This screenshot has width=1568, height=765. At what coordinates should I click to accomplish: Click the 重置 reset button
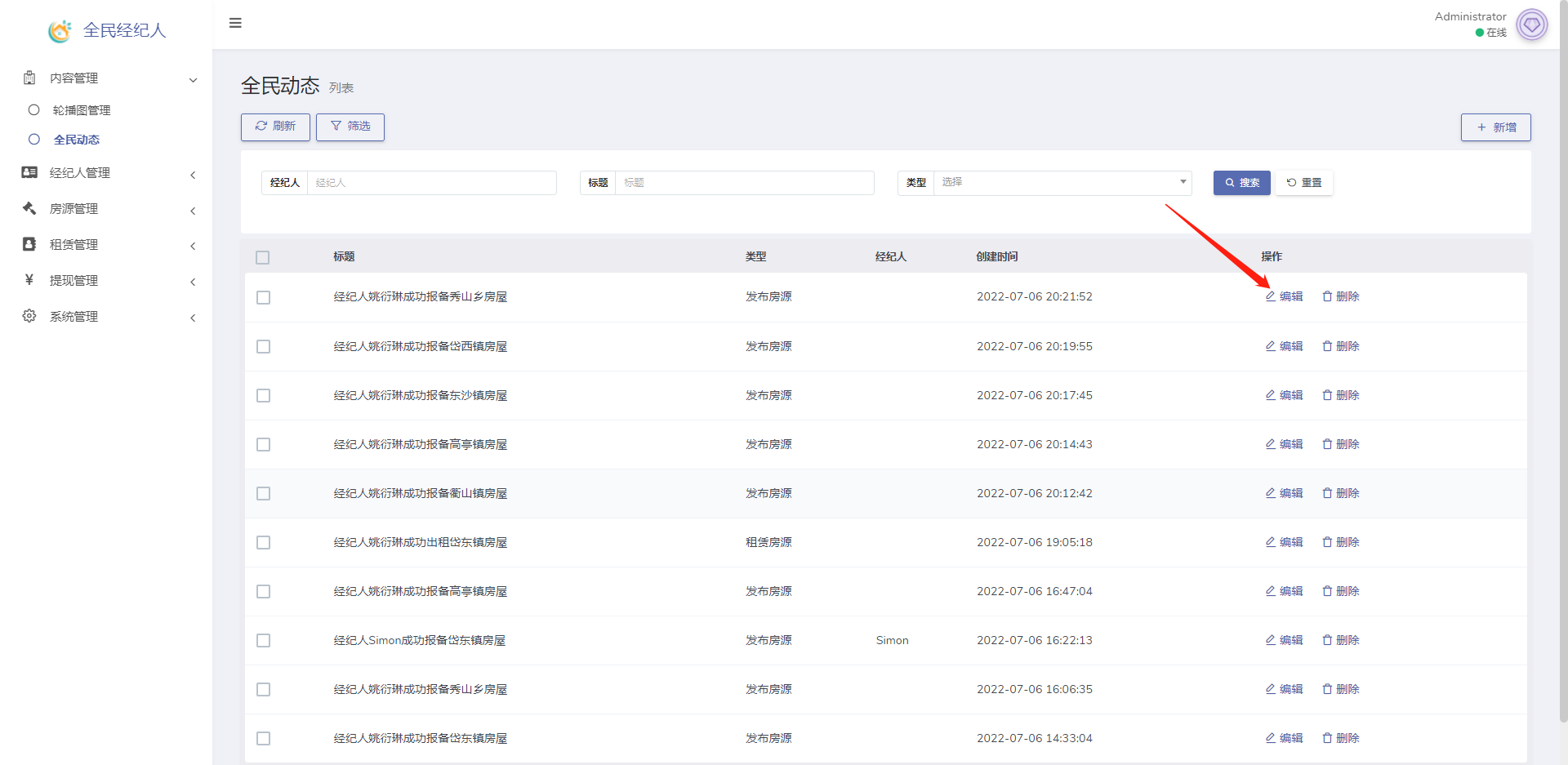pyautogui.click(x=1304, y=183)
